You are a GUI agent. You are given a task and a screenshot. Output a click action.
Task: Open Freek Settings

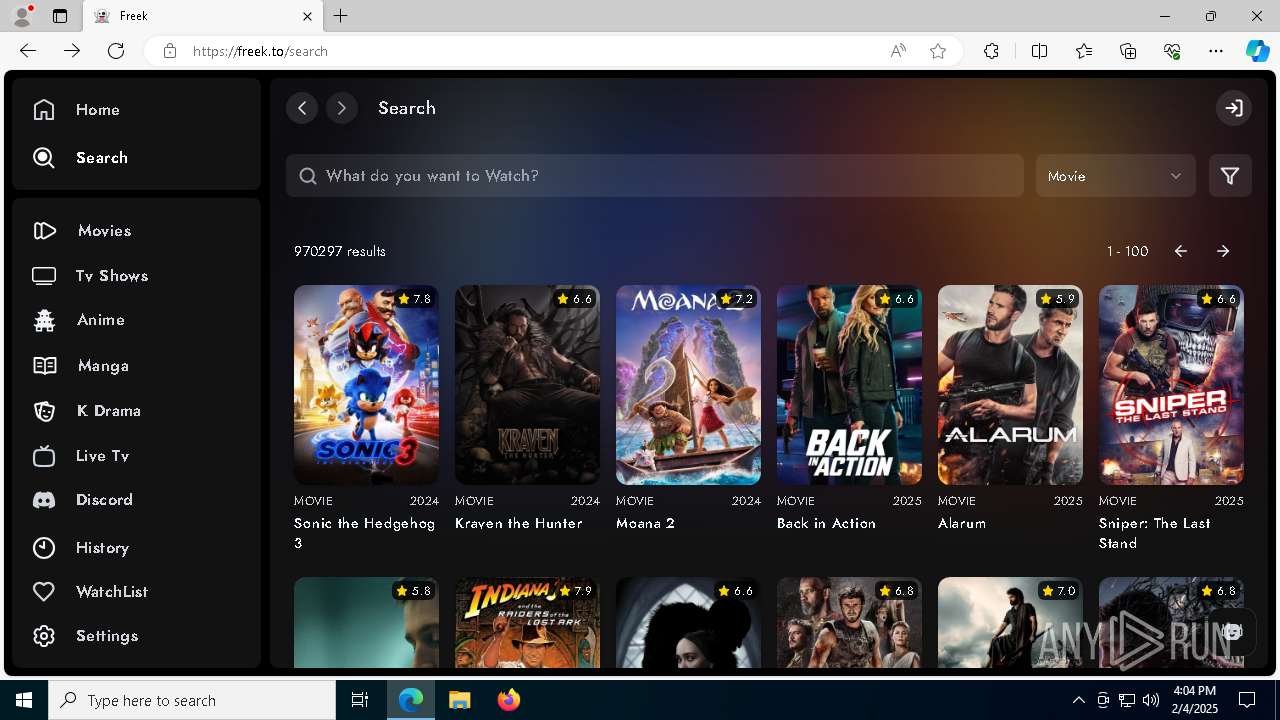click(x=85, y=636)
